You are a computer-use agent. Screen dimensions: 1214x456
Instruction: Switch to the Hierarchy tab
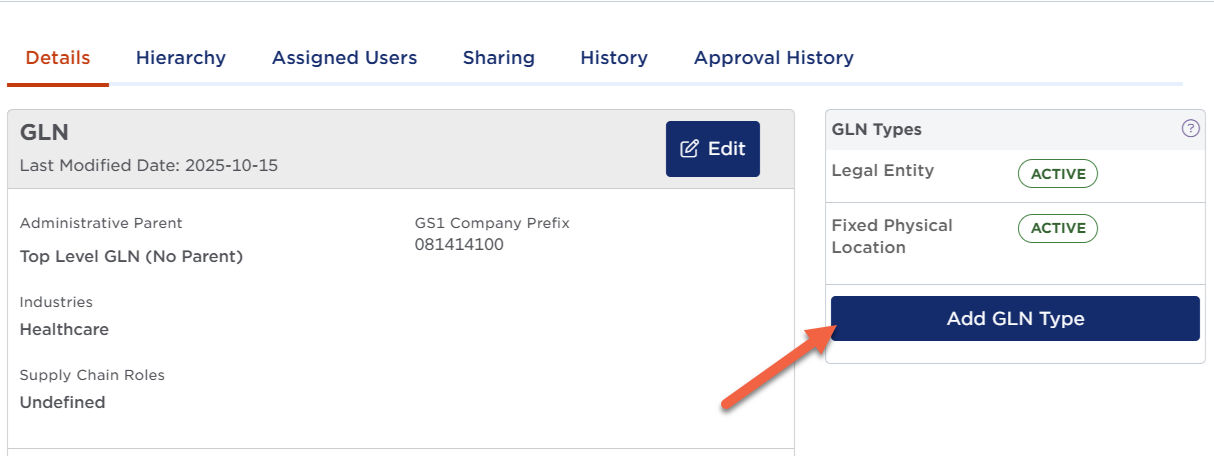(x=181, y=58)
